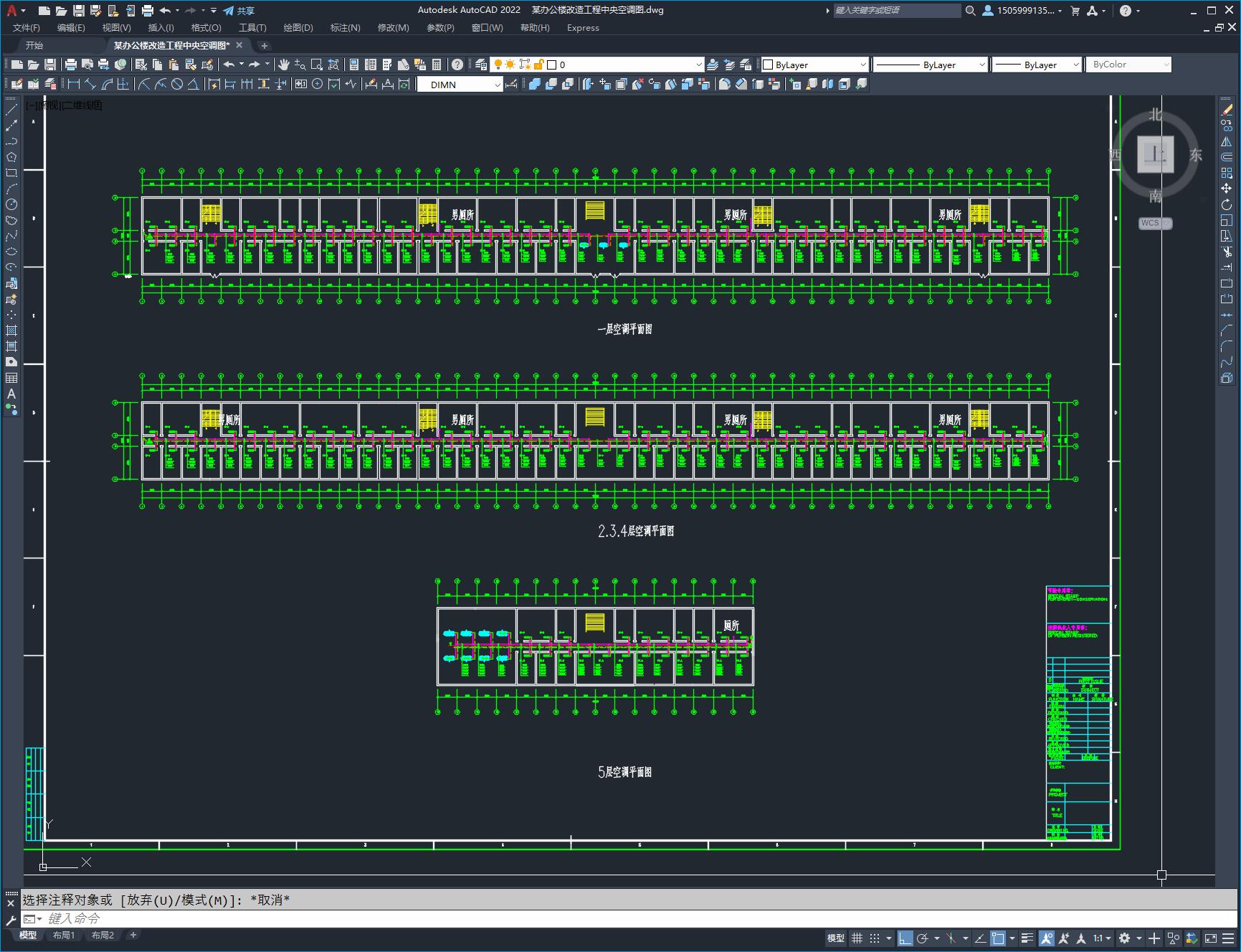Toggle Polar tracking in status bar

point(923,938)
